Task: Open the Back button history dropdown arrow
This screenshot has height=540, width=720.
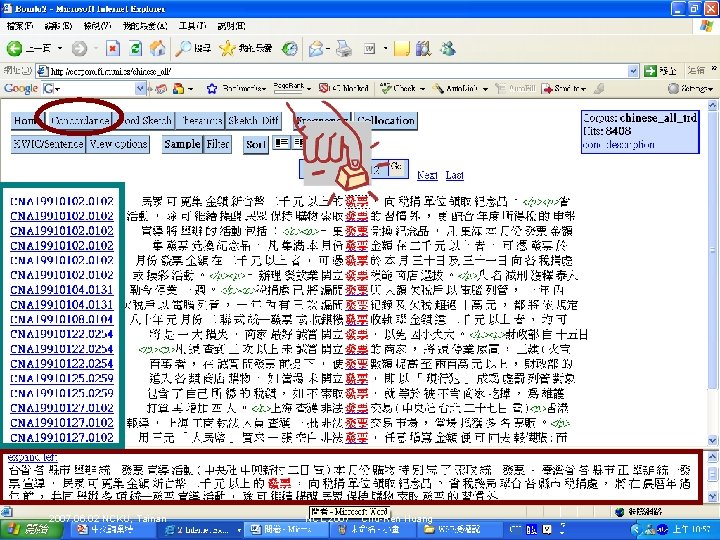Action: click(60, 48)
